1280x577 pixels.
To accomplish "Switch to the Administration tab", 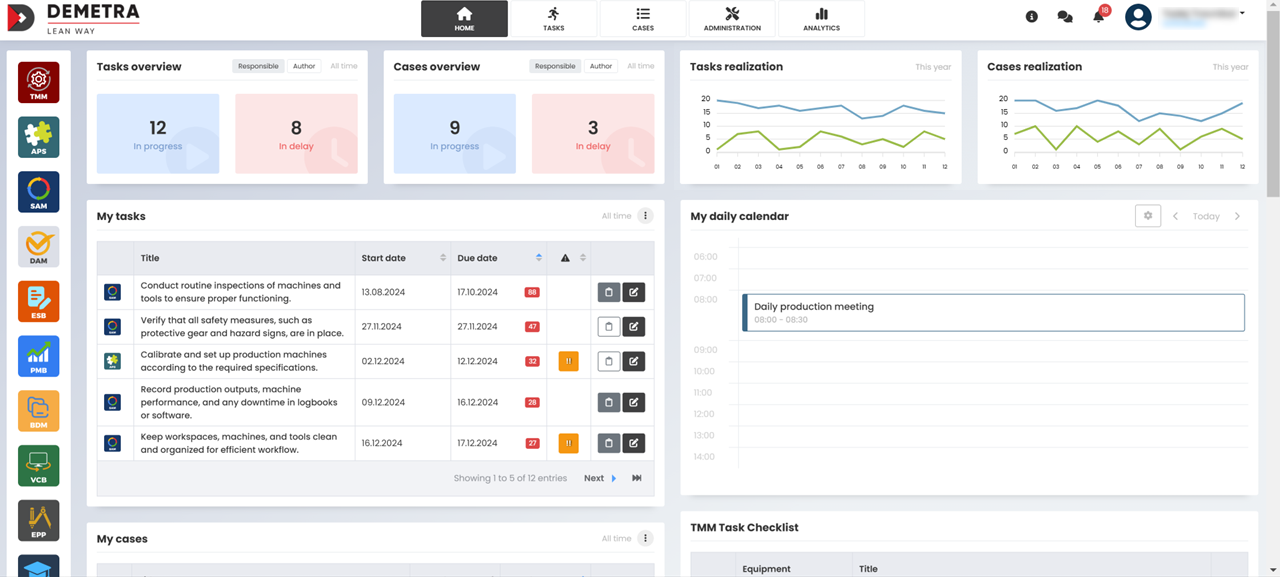I will pyautogui.click(x=732, y=19).
